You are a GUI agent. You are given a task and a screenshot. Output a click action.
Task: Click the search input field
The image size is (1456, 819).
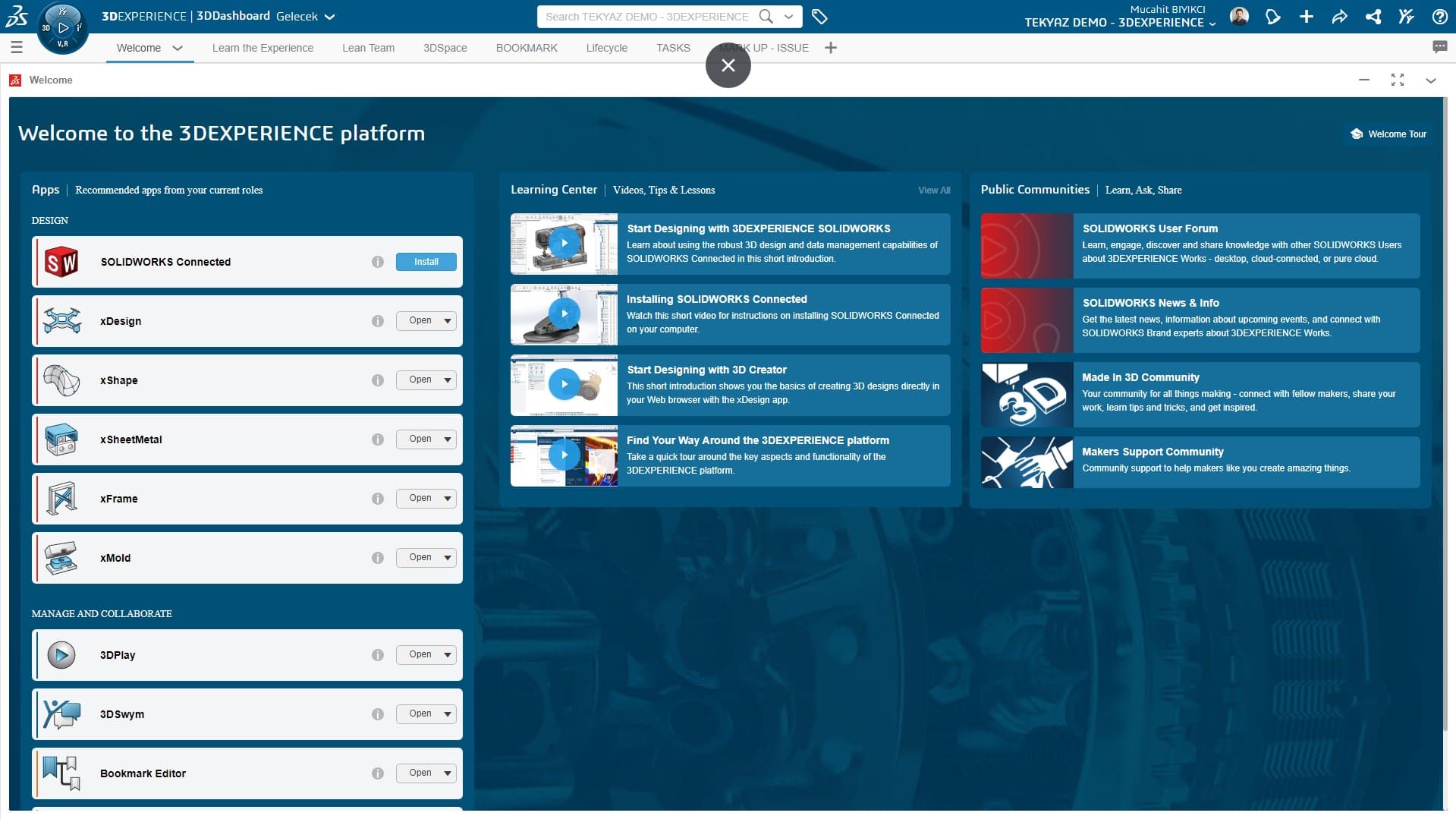point(649,16)
